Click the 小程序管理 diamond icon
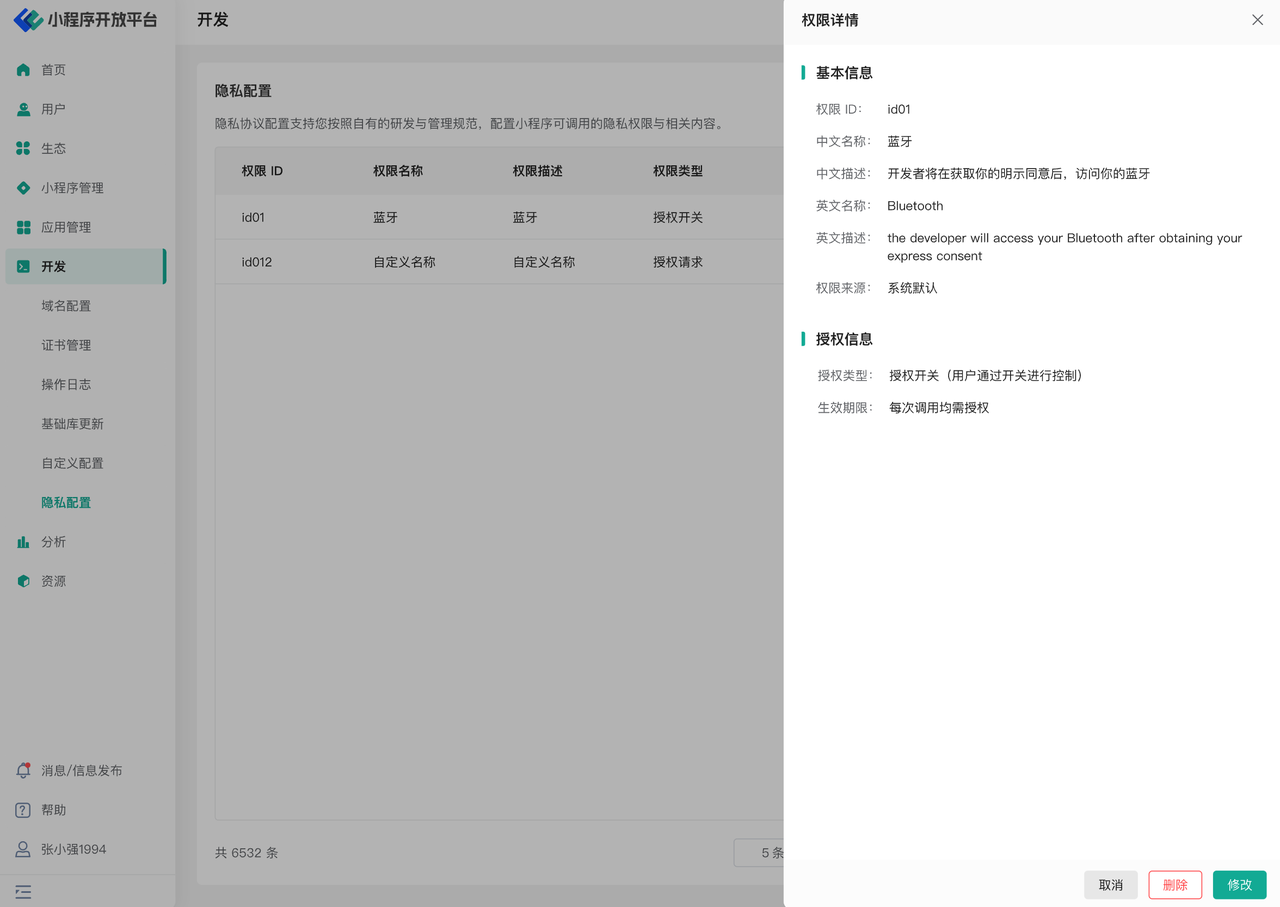This screenshot has height=907, width=1280. [x=23, y=188]
